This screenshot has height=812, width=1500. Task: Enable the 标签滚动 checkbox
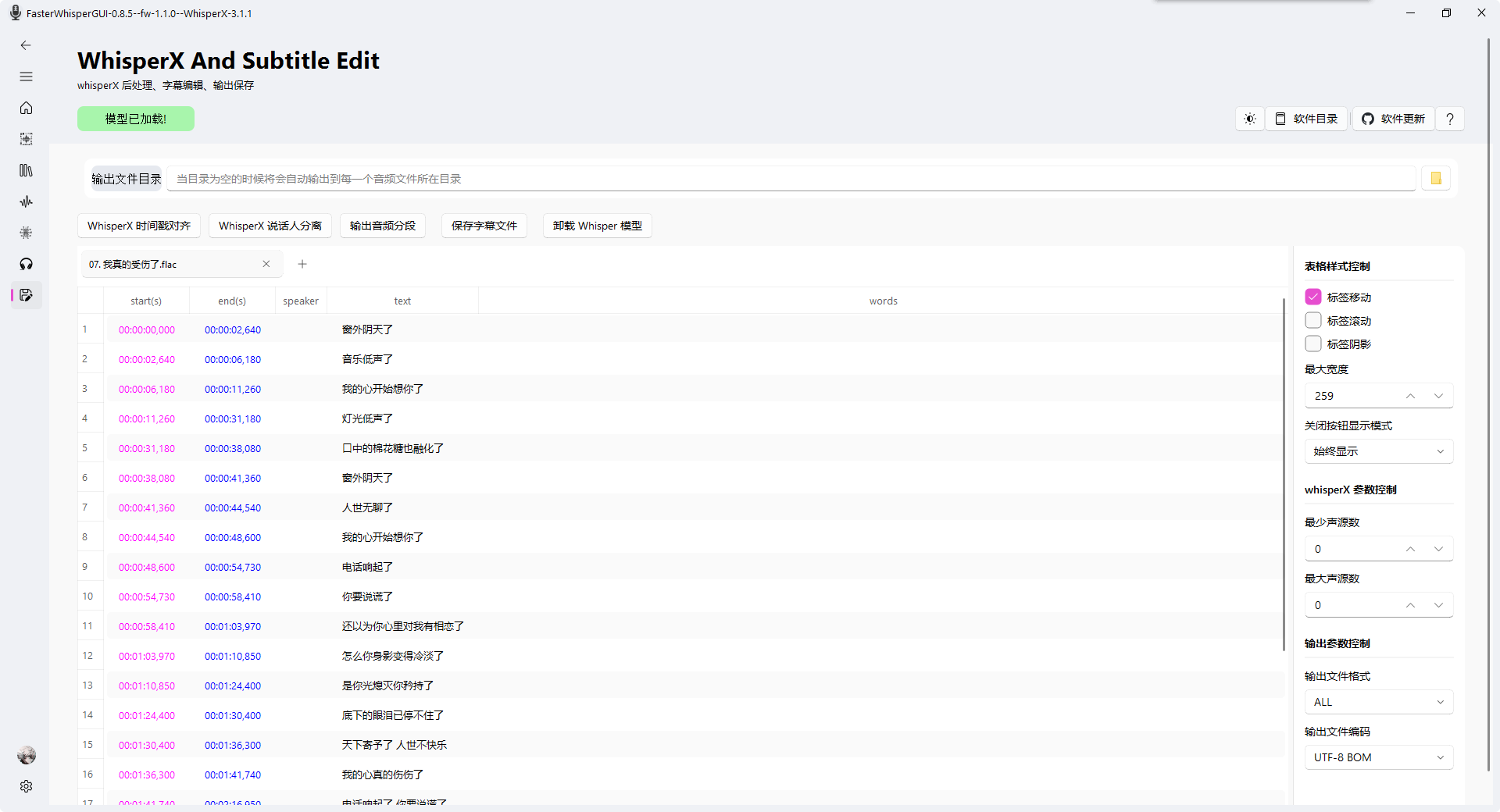(1313, 320)
